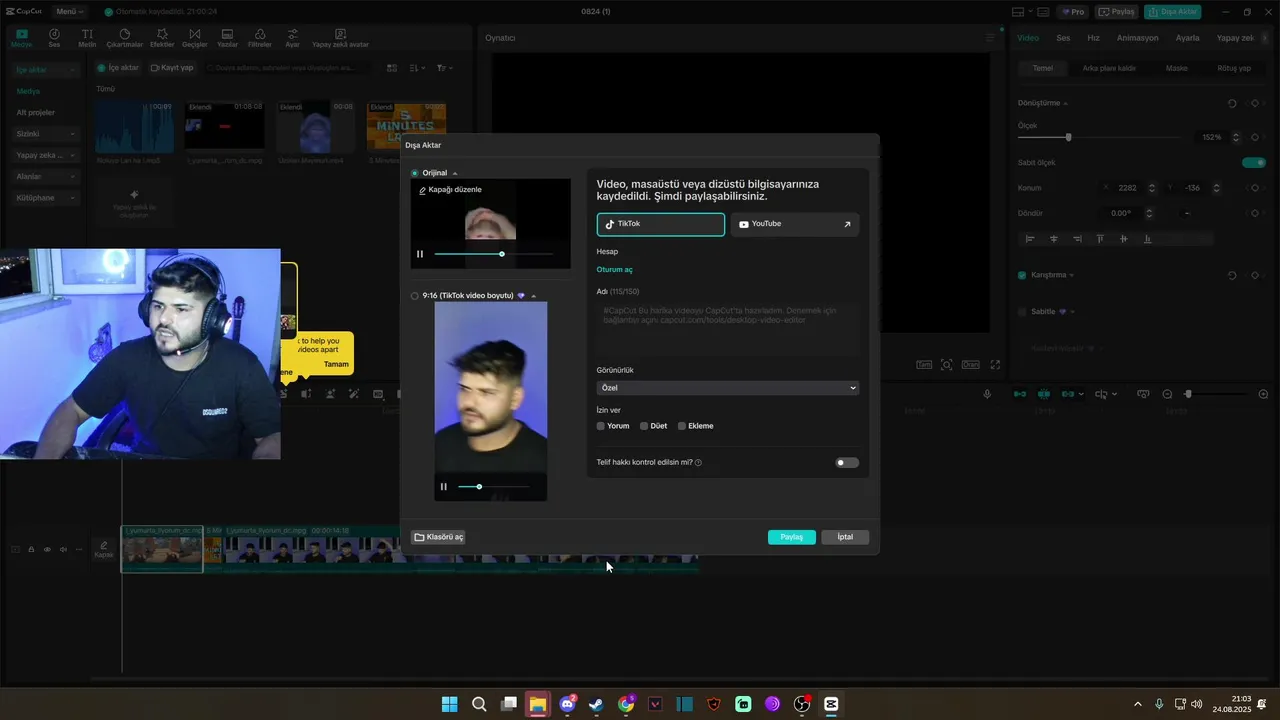The height and width of the screenshot is (720, 1280).
Task: Click the Oturum aç link
Action: coord(614,270)
